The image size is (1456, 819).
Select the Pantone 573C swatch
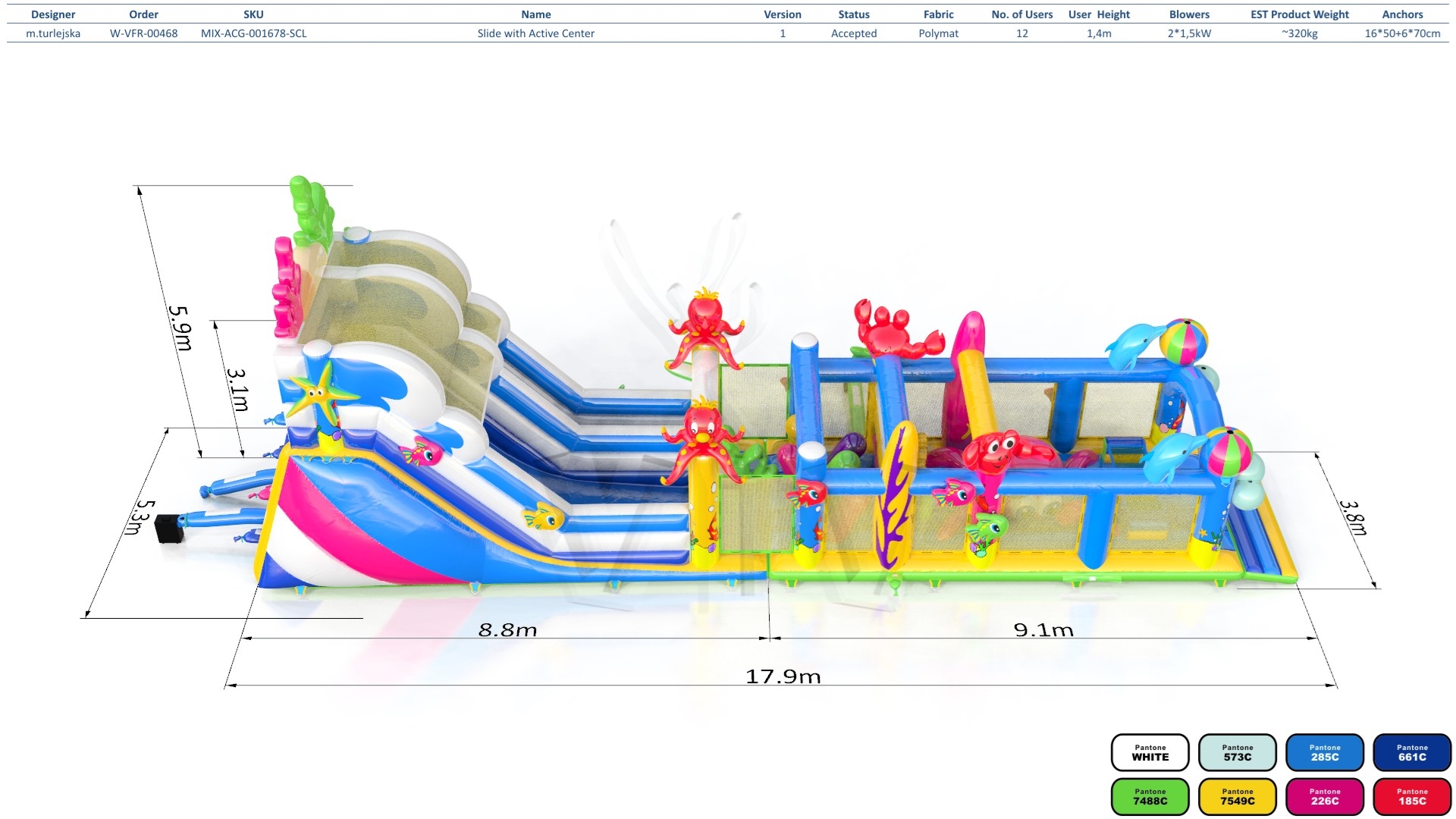[x=1238, y=752]
